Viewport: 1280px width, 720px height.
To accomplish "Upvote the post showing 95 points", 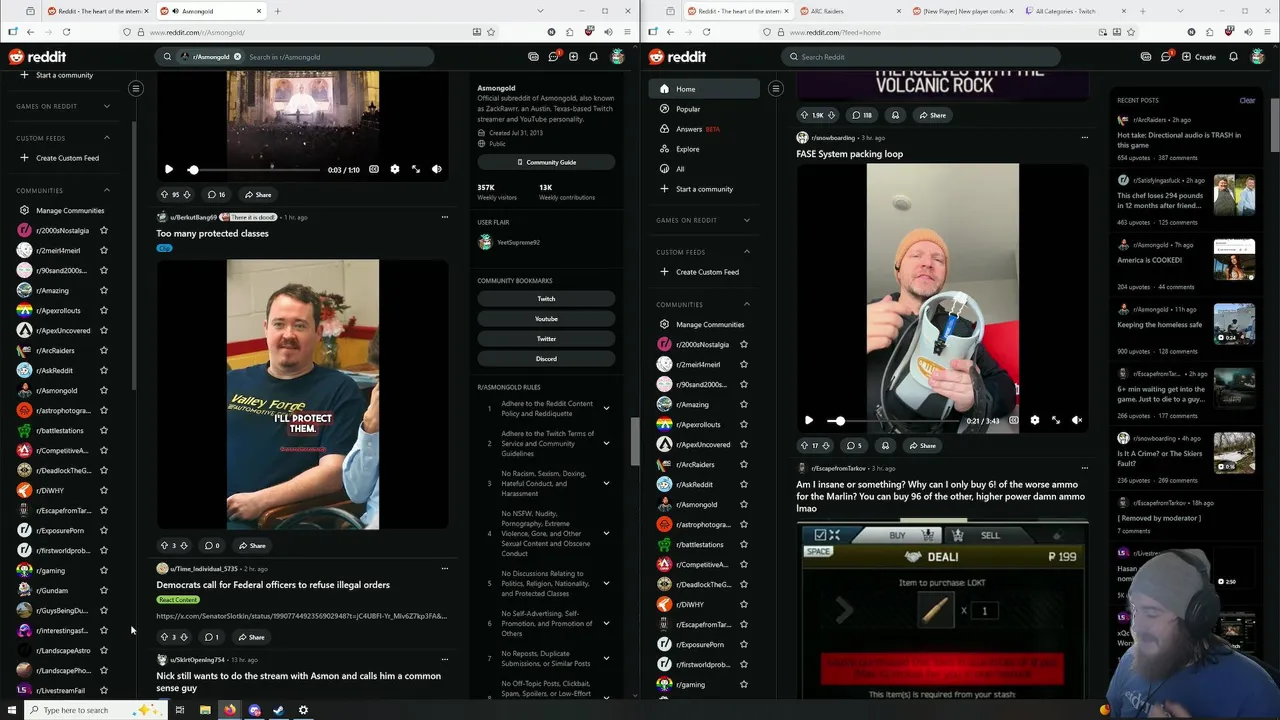I will pos(165,195).
